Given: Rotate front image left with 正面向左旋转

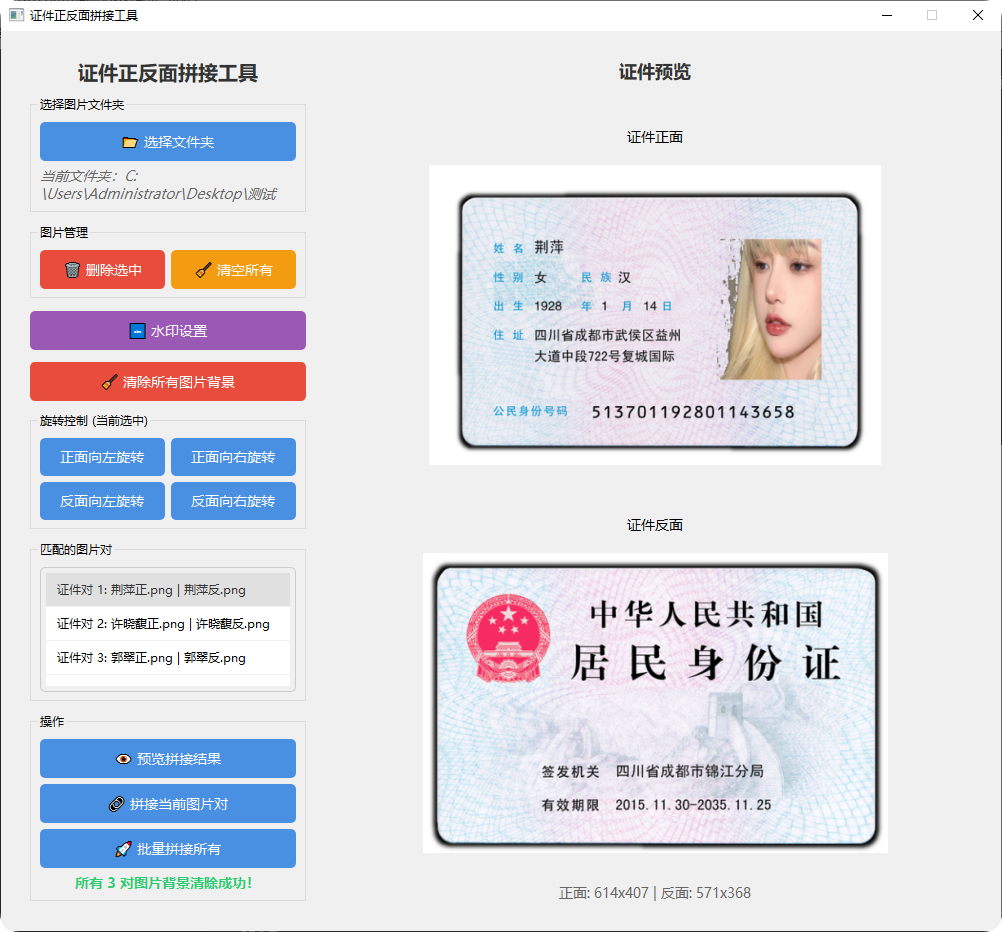Looking at the screenshot, I should [101, 456].
